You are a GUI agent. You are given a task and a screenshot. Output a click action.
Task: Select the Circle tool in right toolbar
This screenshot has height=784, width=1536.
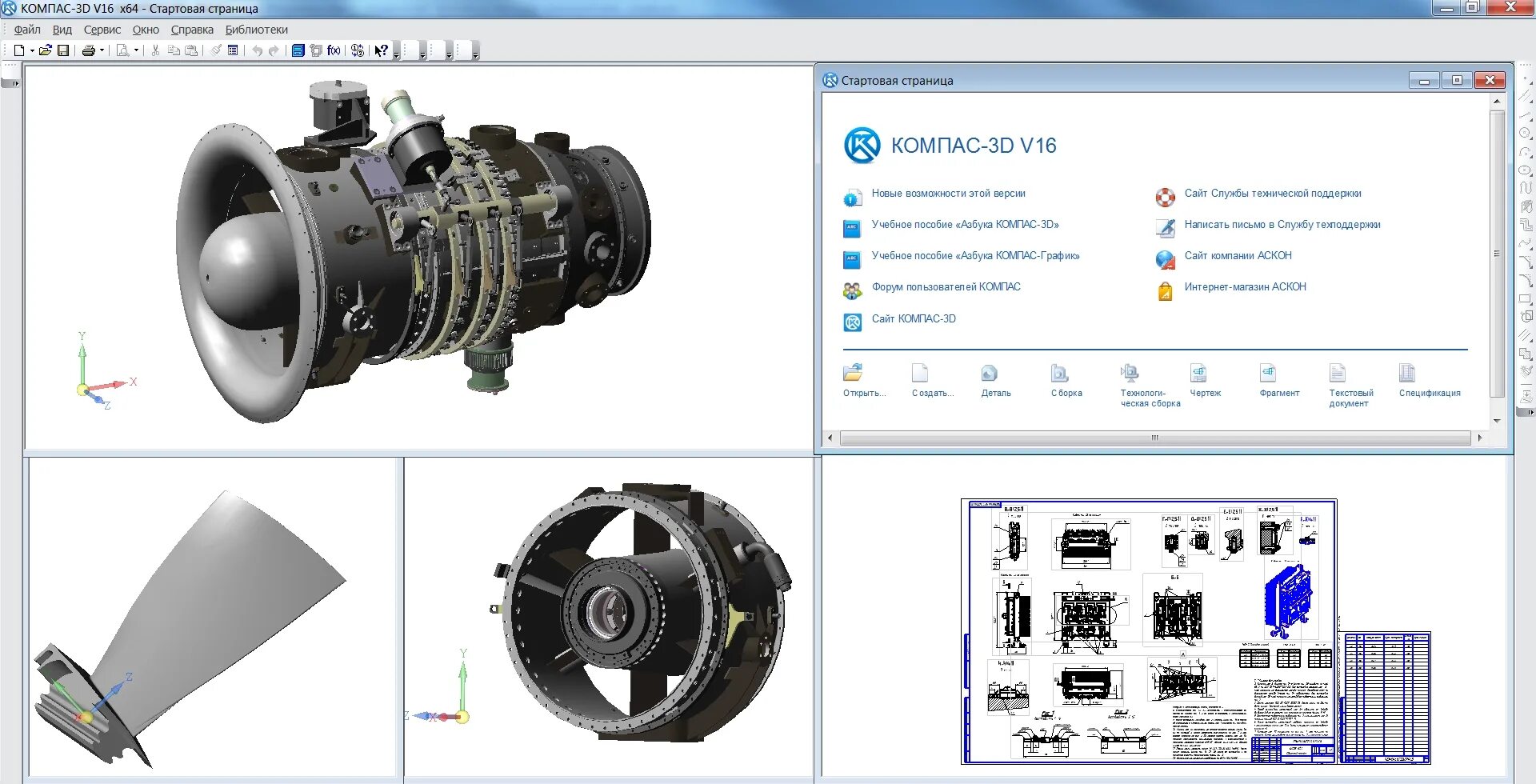pos(1525,134)
